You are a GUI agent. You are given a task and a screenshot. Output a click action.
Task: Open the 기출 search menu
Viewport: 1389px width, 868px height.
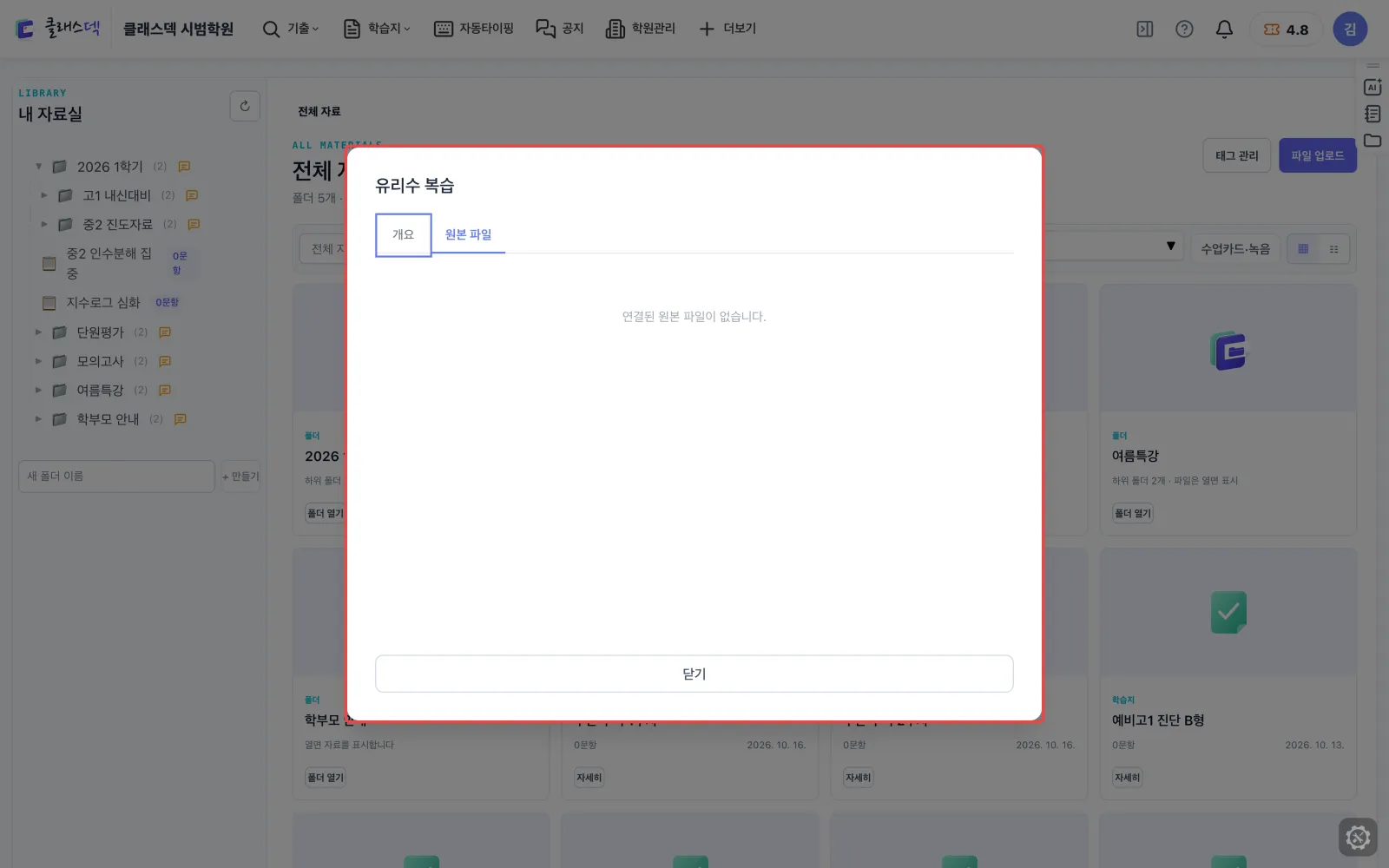(x=291, y=29)
